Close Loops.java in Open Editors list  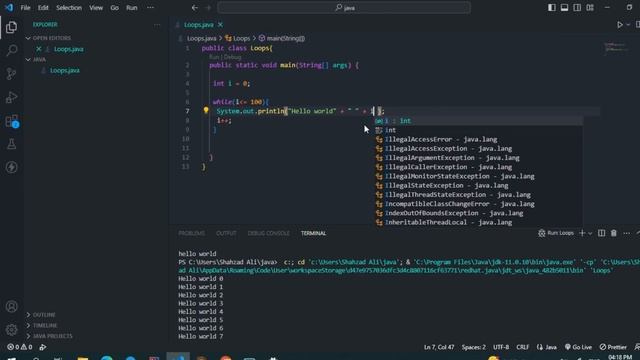tap(39, 49)
